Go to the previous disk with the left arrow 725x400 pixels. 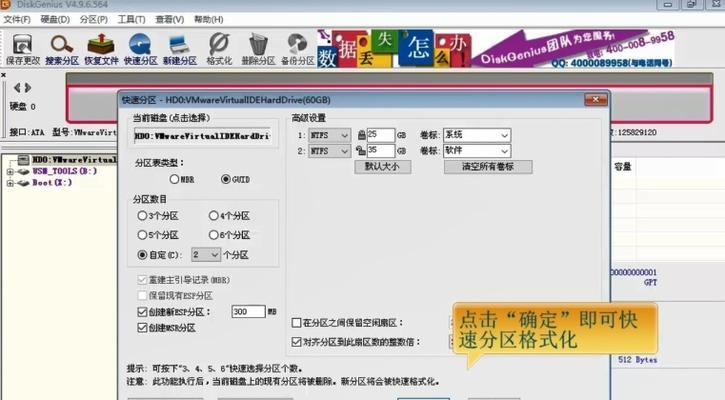[17, 87]
